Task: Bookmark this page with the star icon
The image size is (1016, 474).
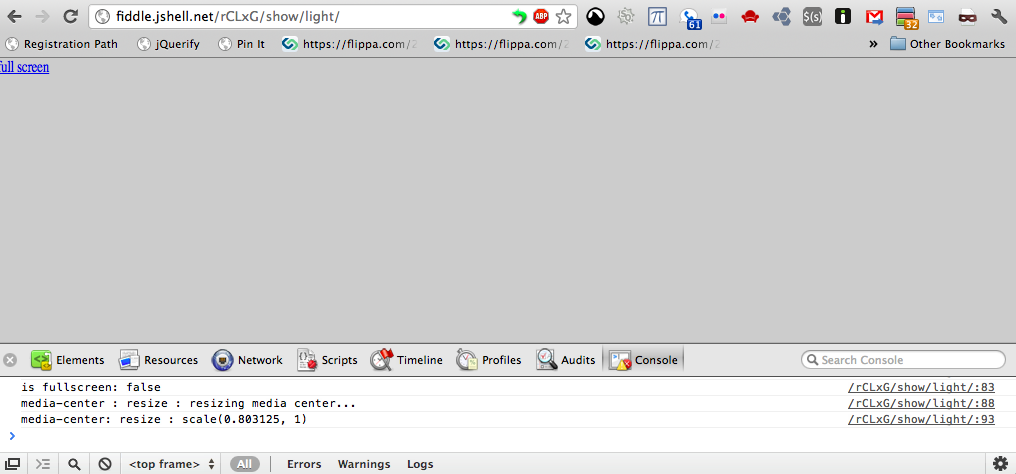Action: [563, 17]
